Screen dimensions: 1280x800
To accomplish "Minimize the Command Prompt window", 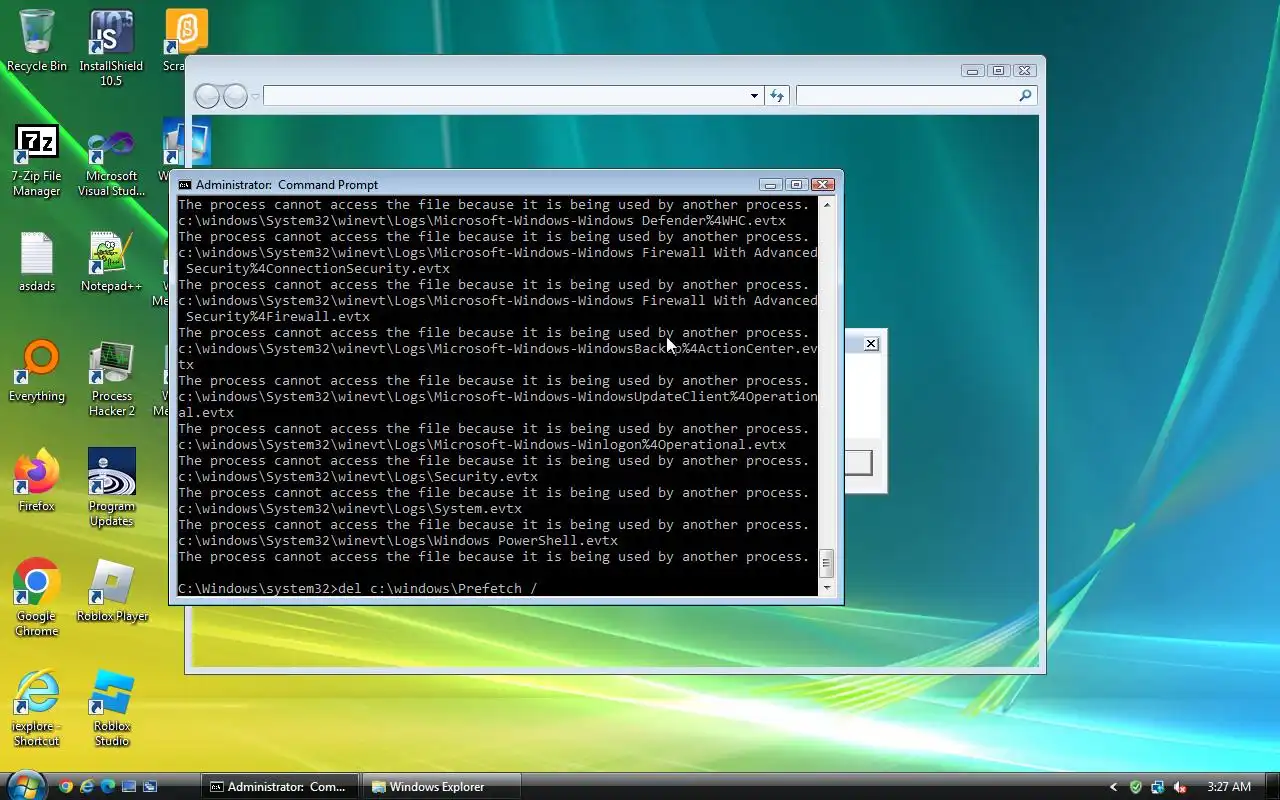I will (x=771, y=185).
